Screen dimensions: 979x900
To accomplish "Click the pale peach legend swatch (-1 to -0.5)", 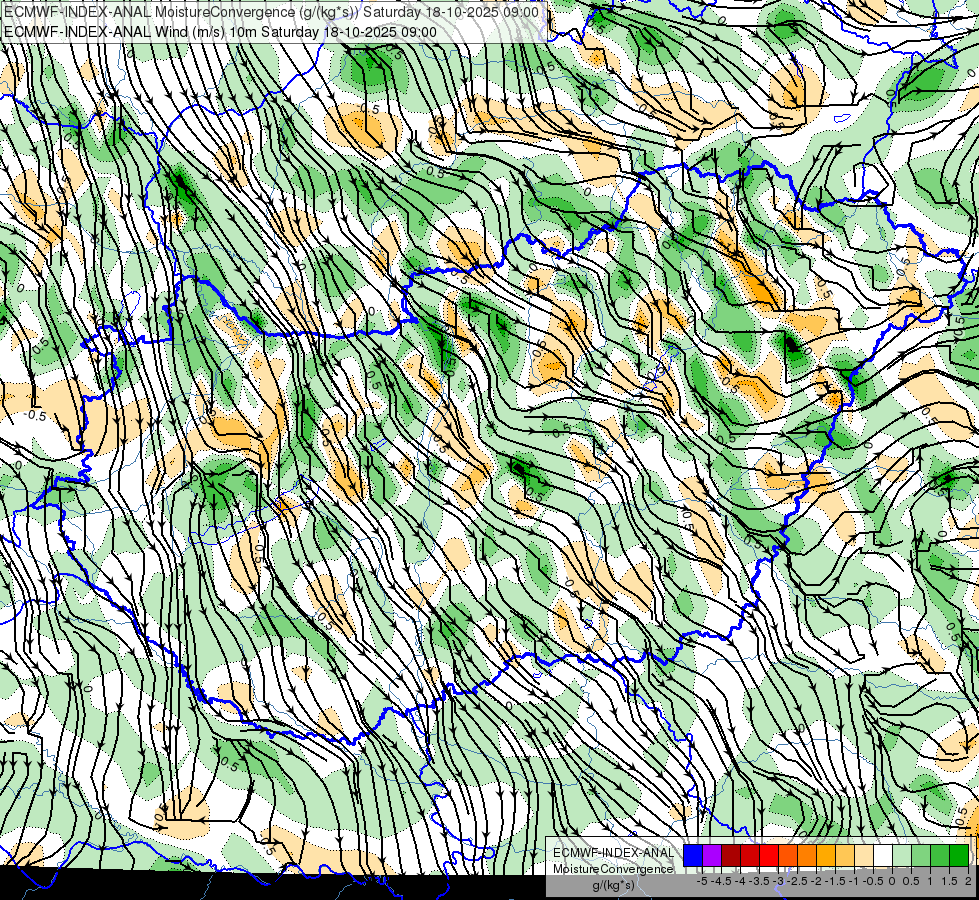I will coord(864,856).
